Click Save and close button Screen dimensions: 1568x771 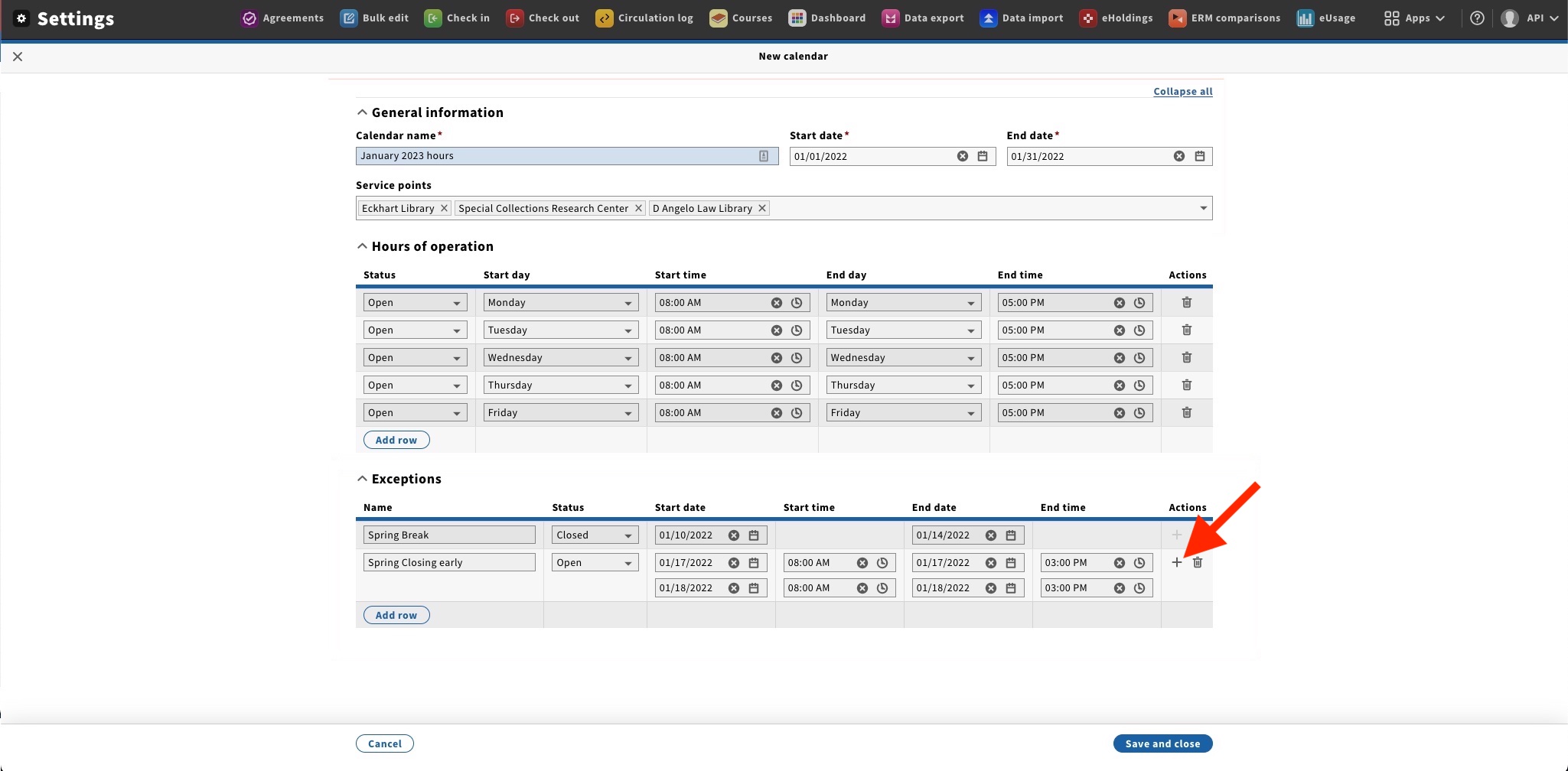pos(1162,743)
